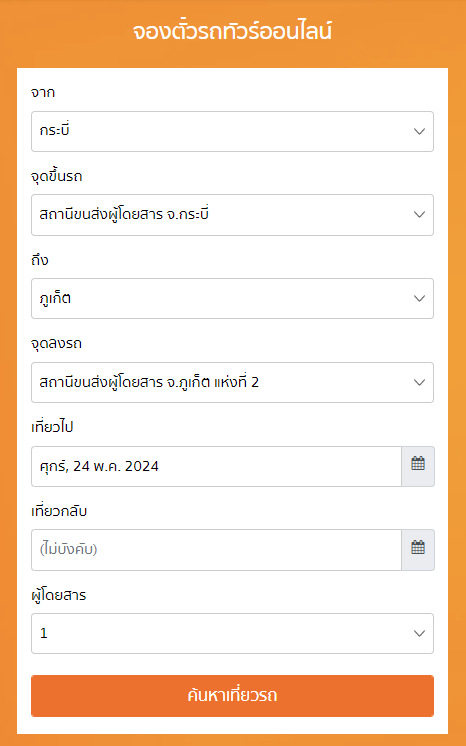Screen dimensions: 466x746
Task: Open the calendar icon beside เที่ยวกลับ field
Action: (418, 550)
